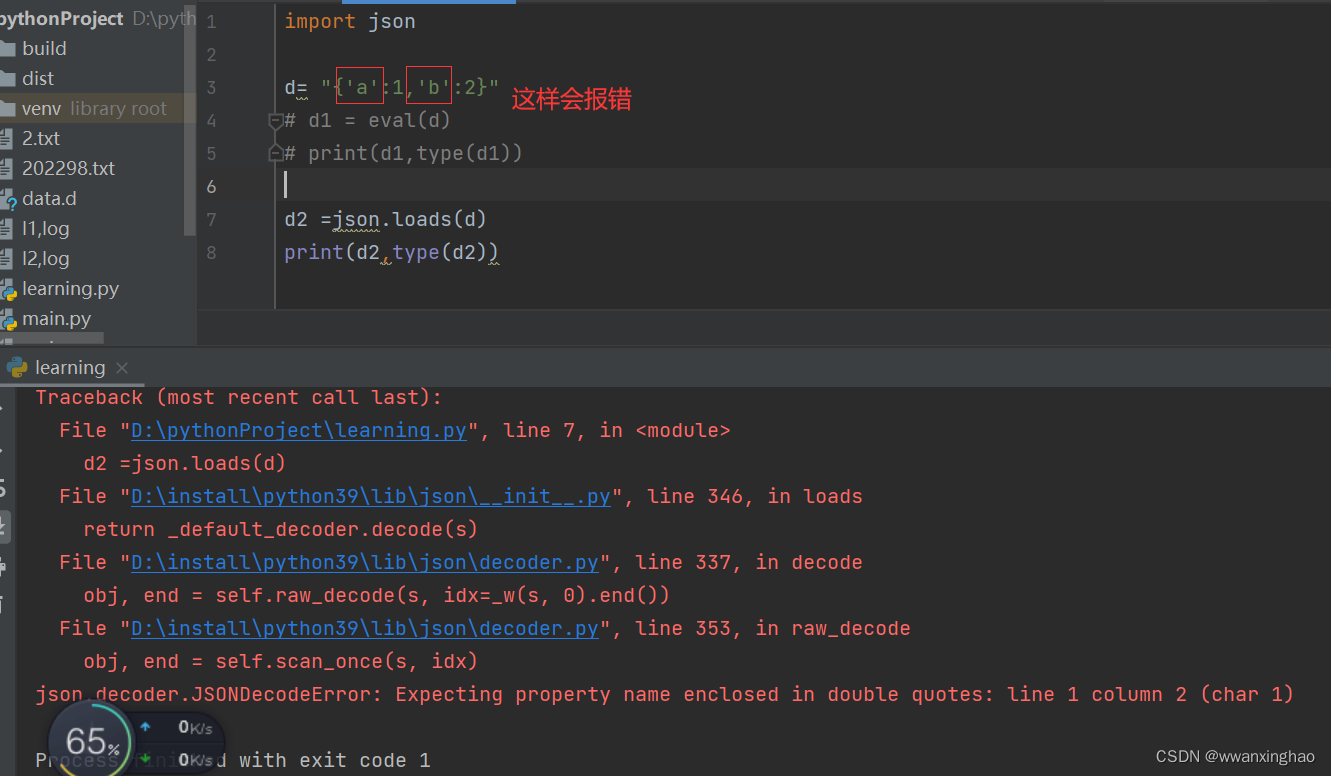Click 'd2 =json.loads(d)' in the editor

[x=386, y=219]
